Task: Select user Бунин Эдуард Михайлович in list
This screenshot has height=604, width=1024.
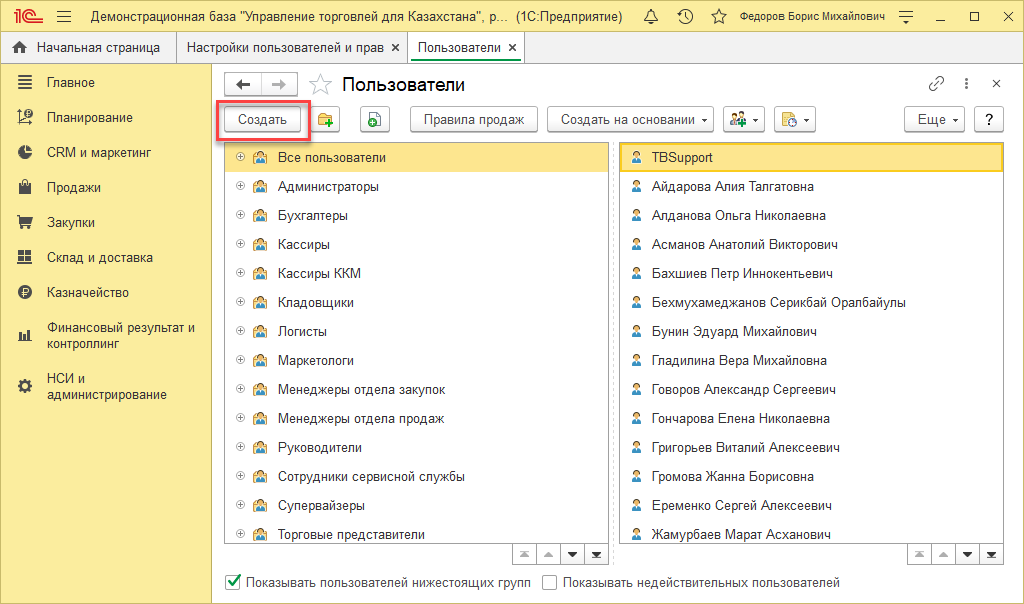Action: [734, 332]
